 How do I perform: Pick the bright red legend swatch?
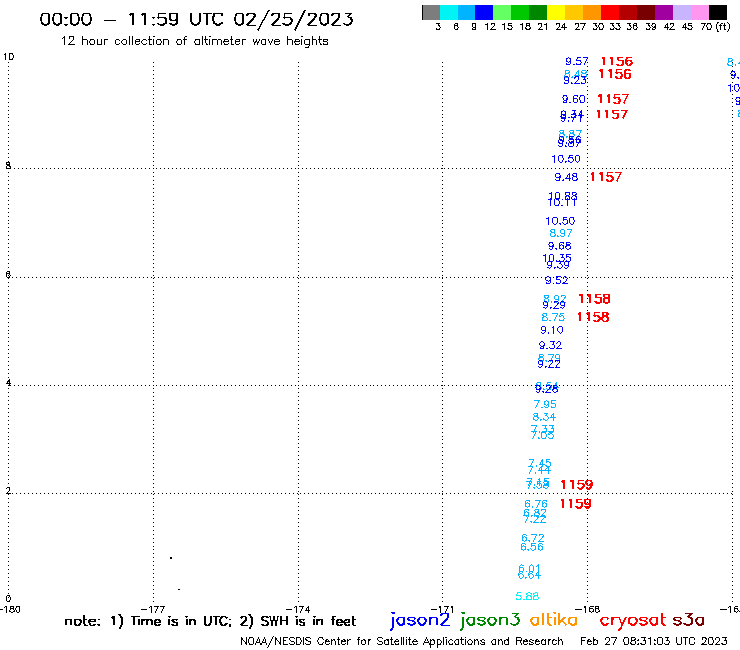click(x=610, y=12)
